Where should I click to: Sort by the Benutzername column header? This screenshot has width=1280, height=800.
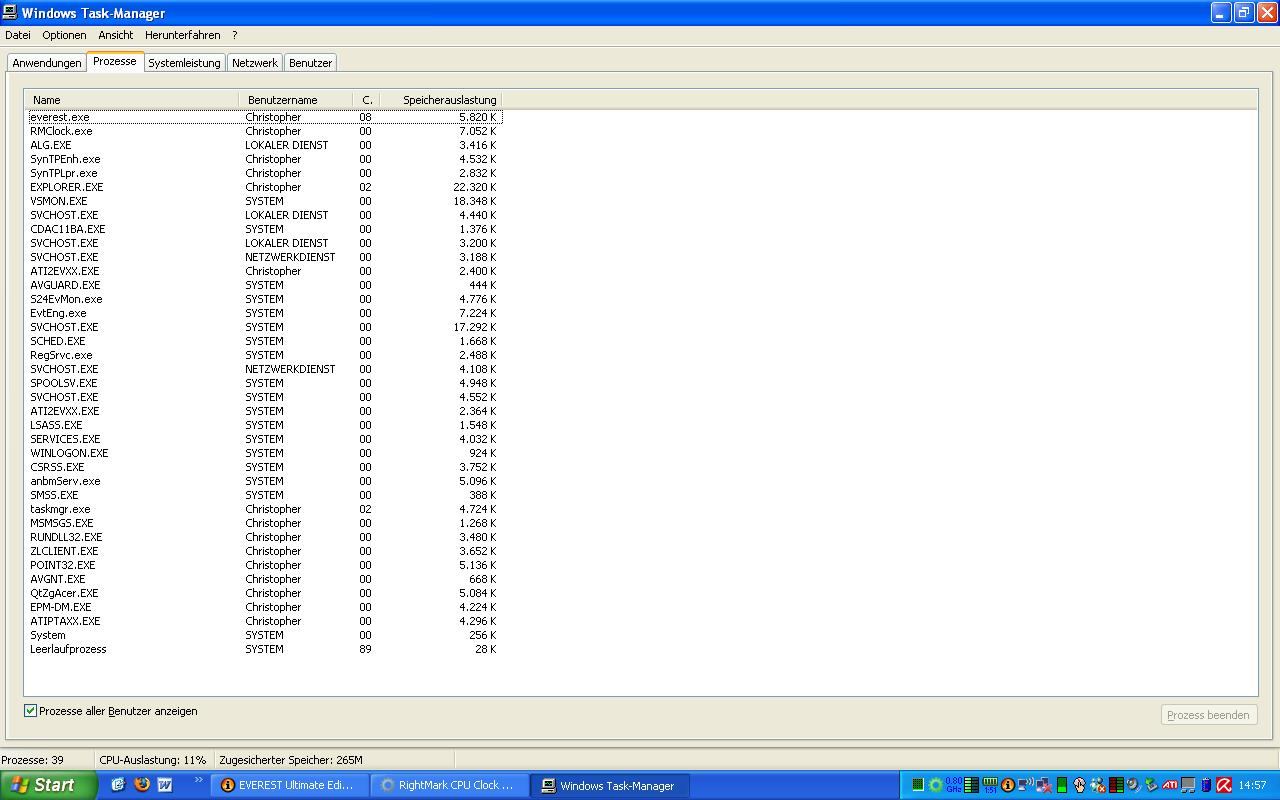click(x=296, y=100)
